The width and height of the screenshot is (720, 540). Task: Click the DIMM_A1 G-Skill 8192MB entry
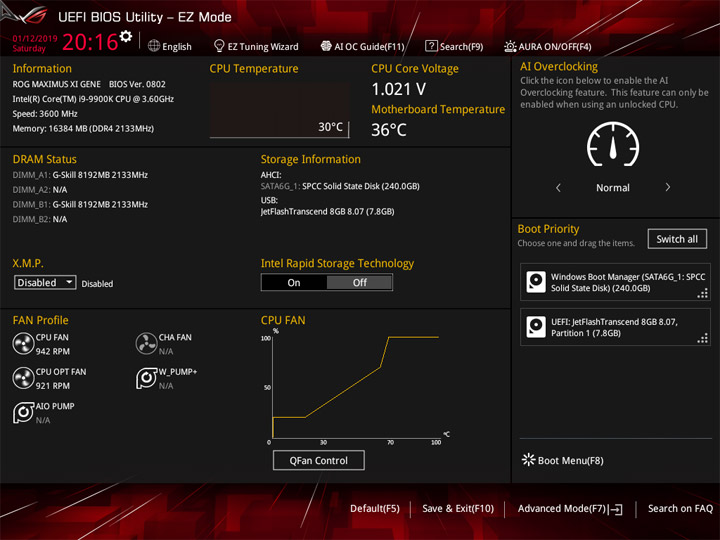pyautogui.click(x=80, y=175)
